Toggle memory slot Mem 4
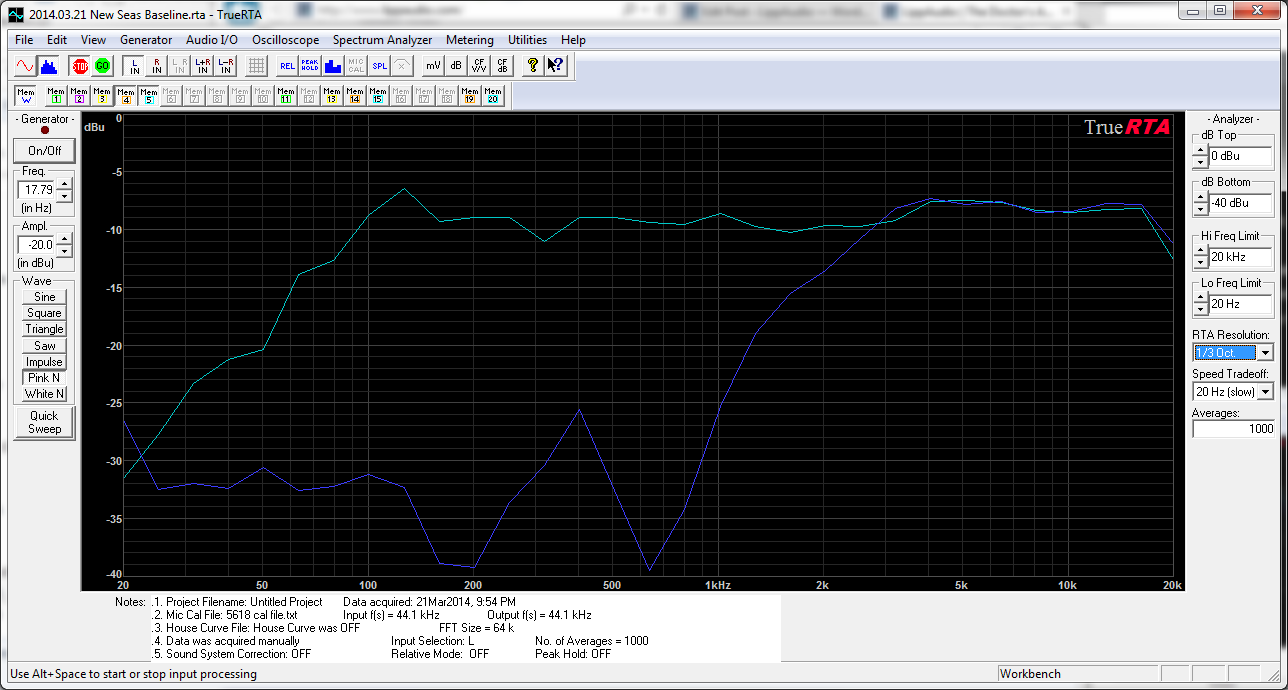Image resolution: width=1288 pixels, height=690 pixels. [x=125, y=96]
